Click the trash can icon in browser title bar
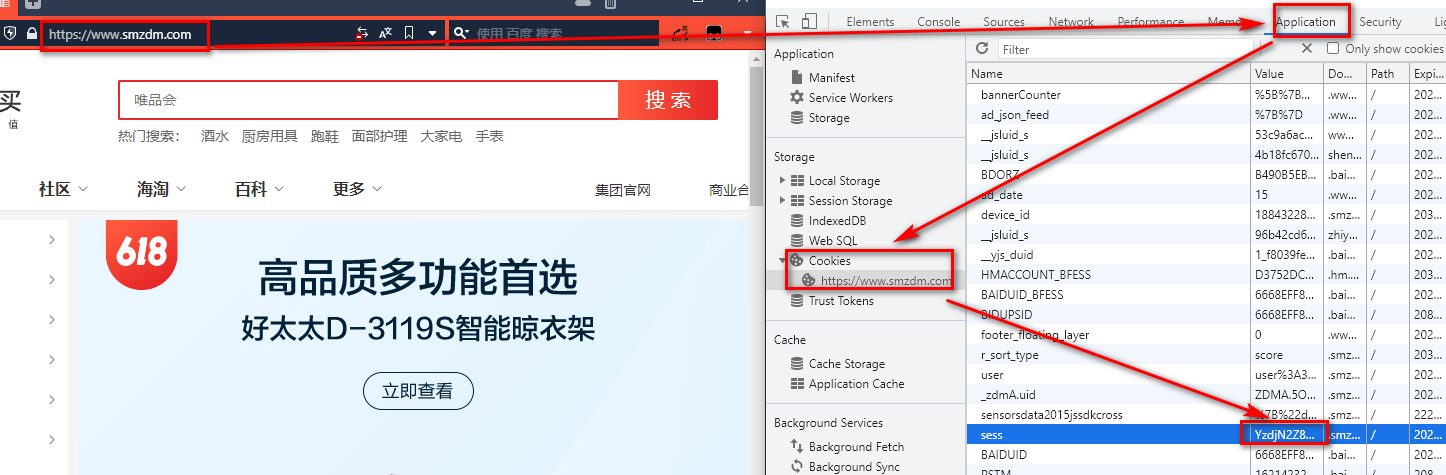 coord(610,4)
